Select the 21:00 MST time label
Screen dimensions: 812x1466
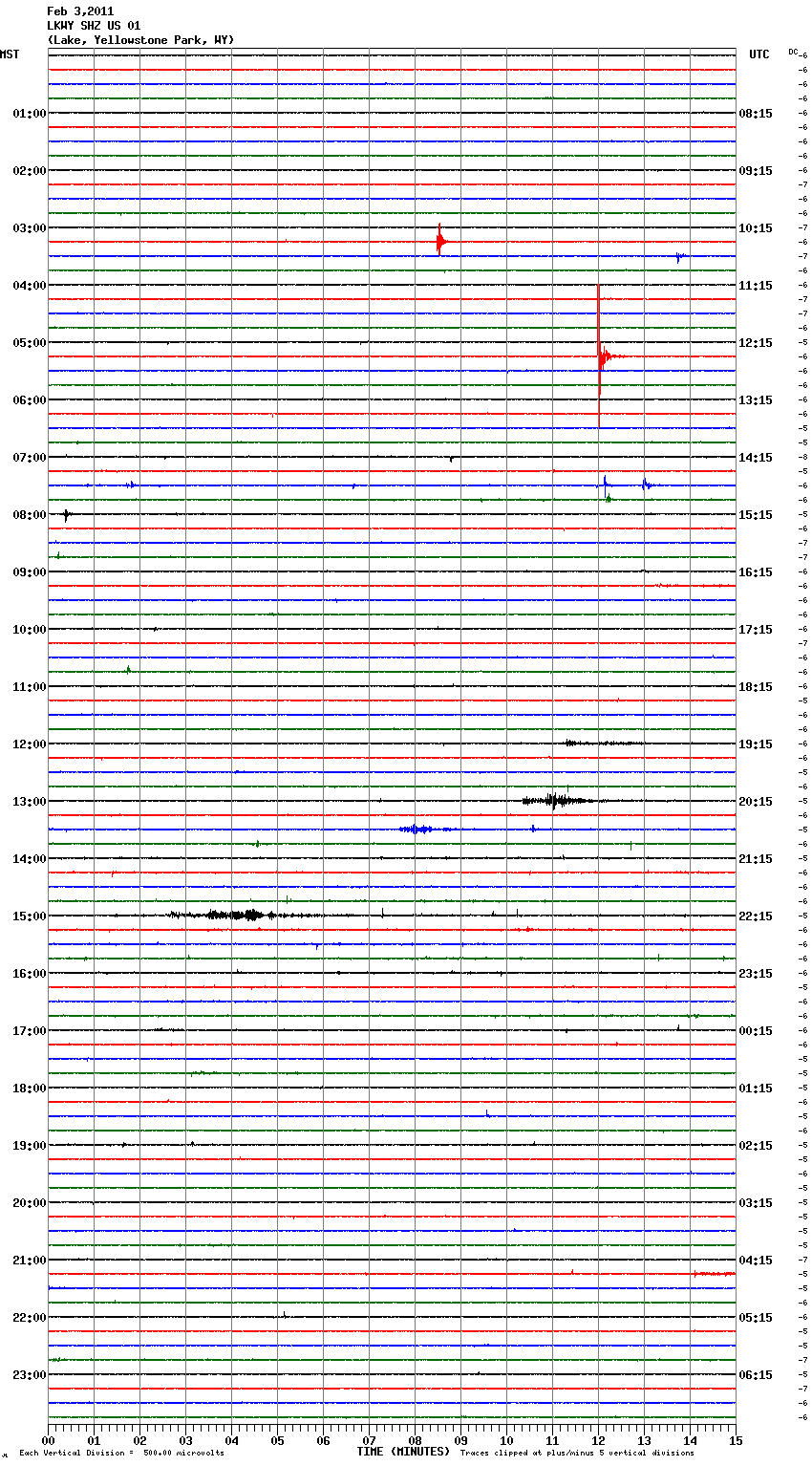30,1261
